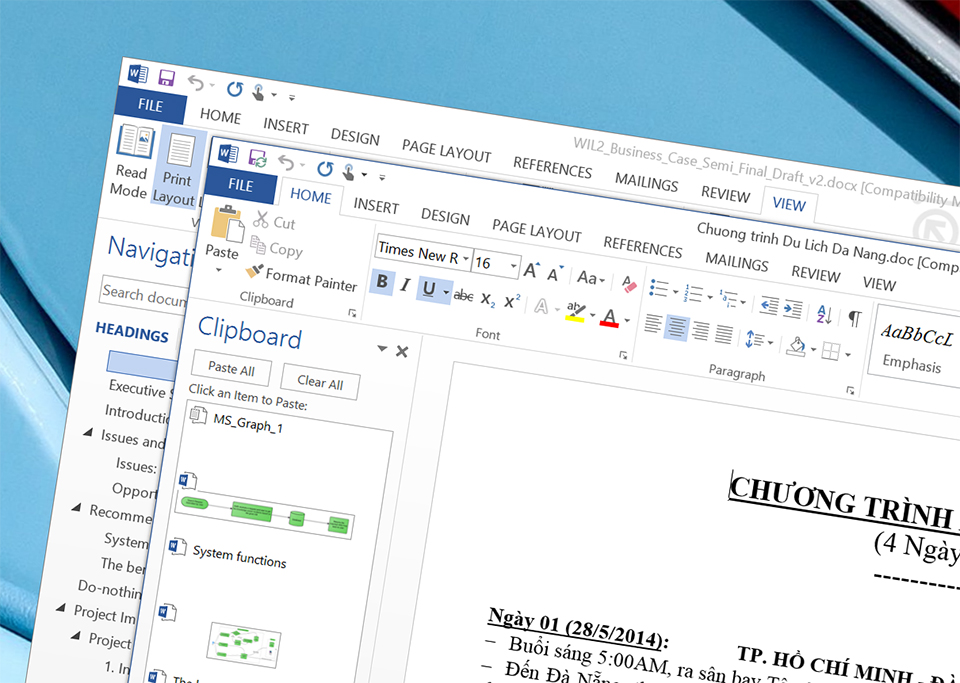
Task: Click Copy command in Clipboard group
Action: coord(277,248)
